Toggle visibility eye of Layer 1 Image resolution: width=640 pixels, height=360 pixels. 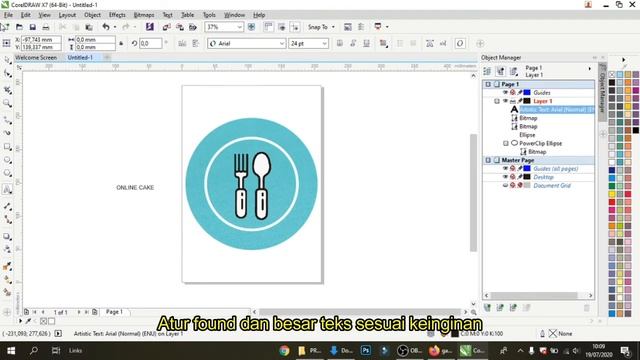[x=505, y=101]
